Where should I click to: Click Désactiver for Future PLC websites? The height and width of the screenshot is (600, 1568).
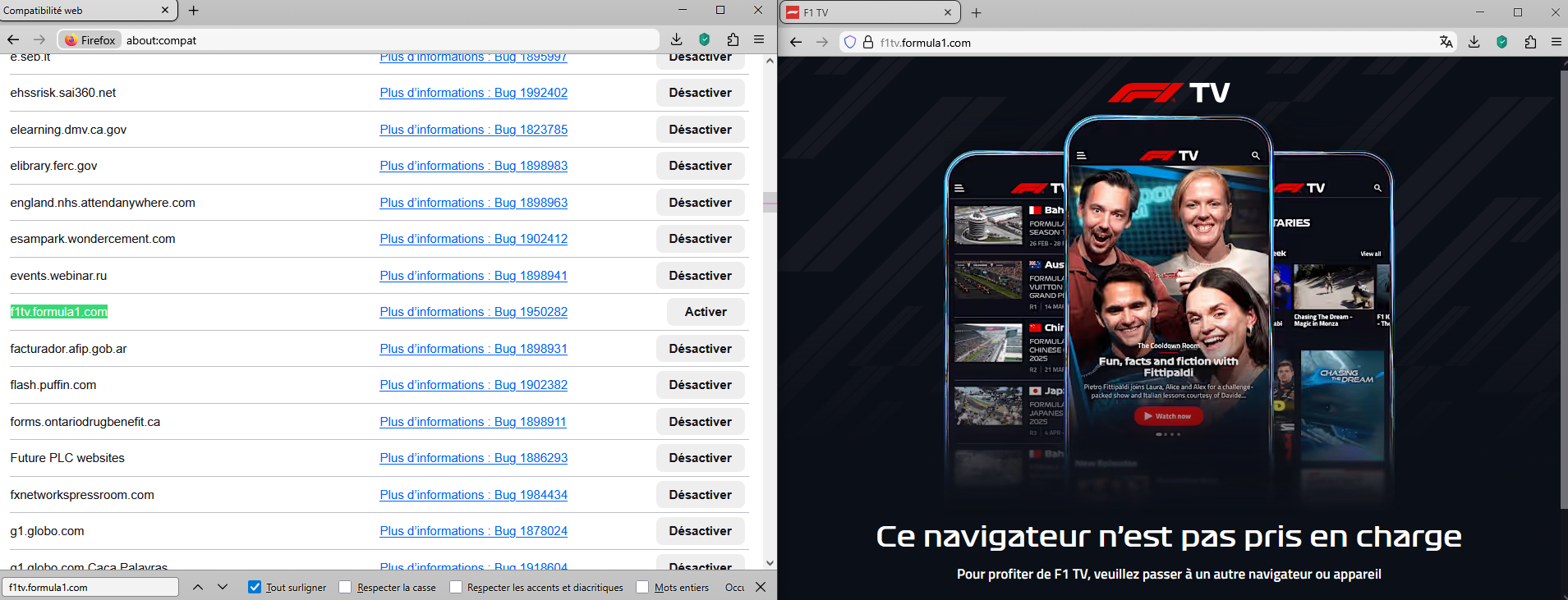point(701,458)
